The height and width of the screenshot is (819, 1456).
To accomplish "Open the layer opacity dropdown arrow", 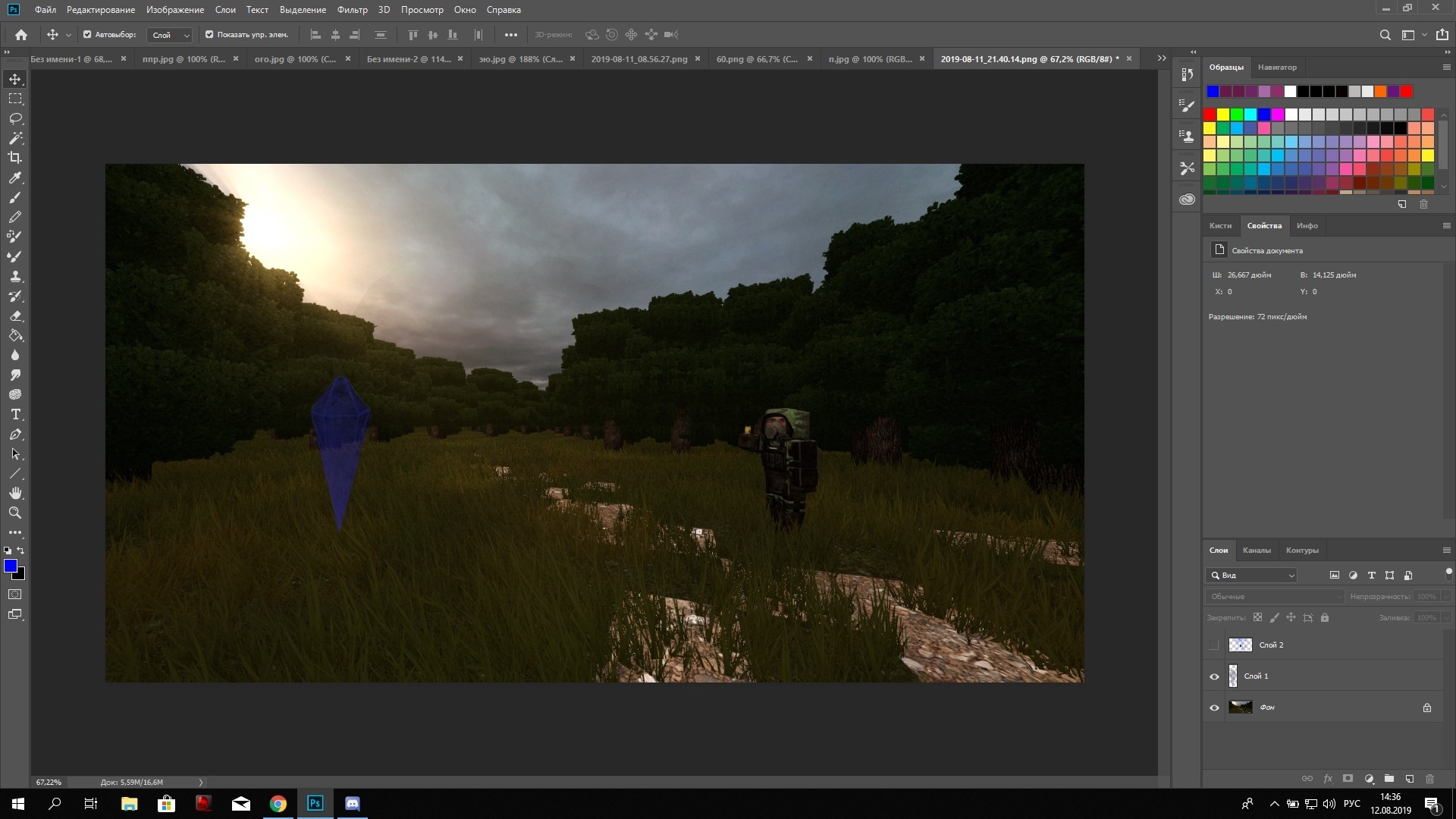I will pos(1446,597).
